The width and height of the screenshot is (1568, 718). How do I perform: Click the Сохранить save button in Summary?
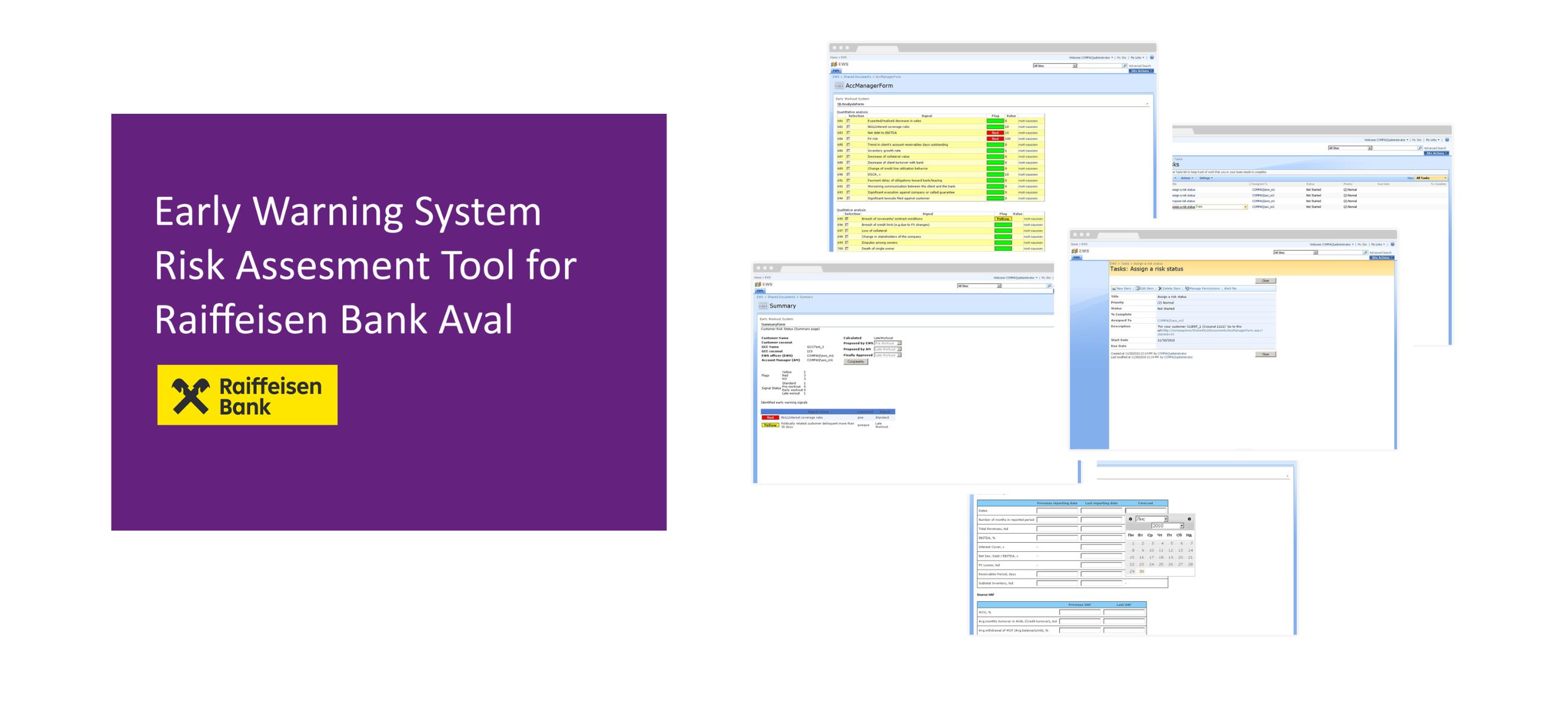click(x=856, y=361)
